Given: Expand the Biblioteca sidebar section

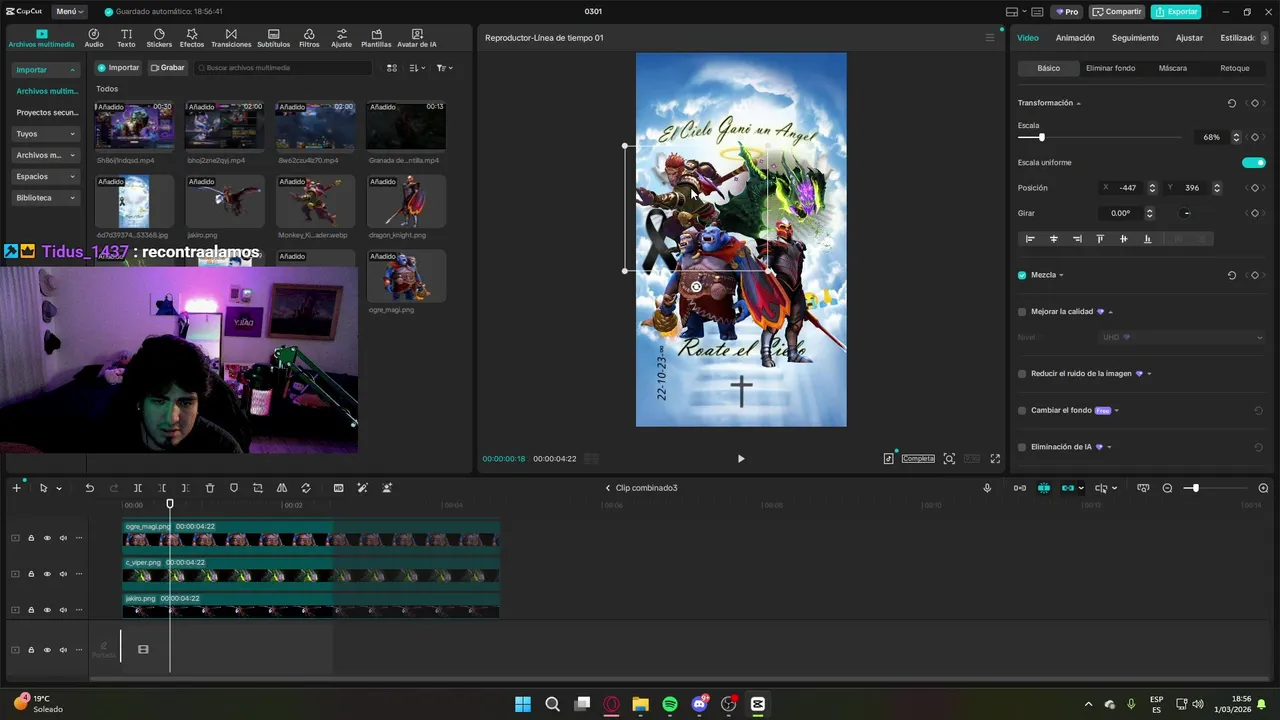Looking at the screenshot, I should click(46, 198).
